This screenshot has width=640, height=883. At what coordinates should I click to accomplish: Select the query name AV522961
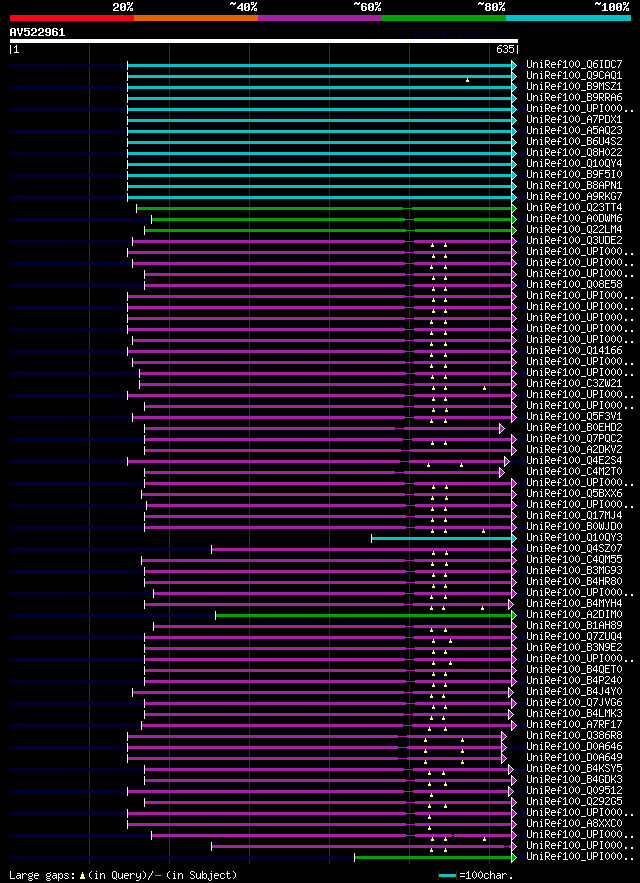click(x=37, y=32)
